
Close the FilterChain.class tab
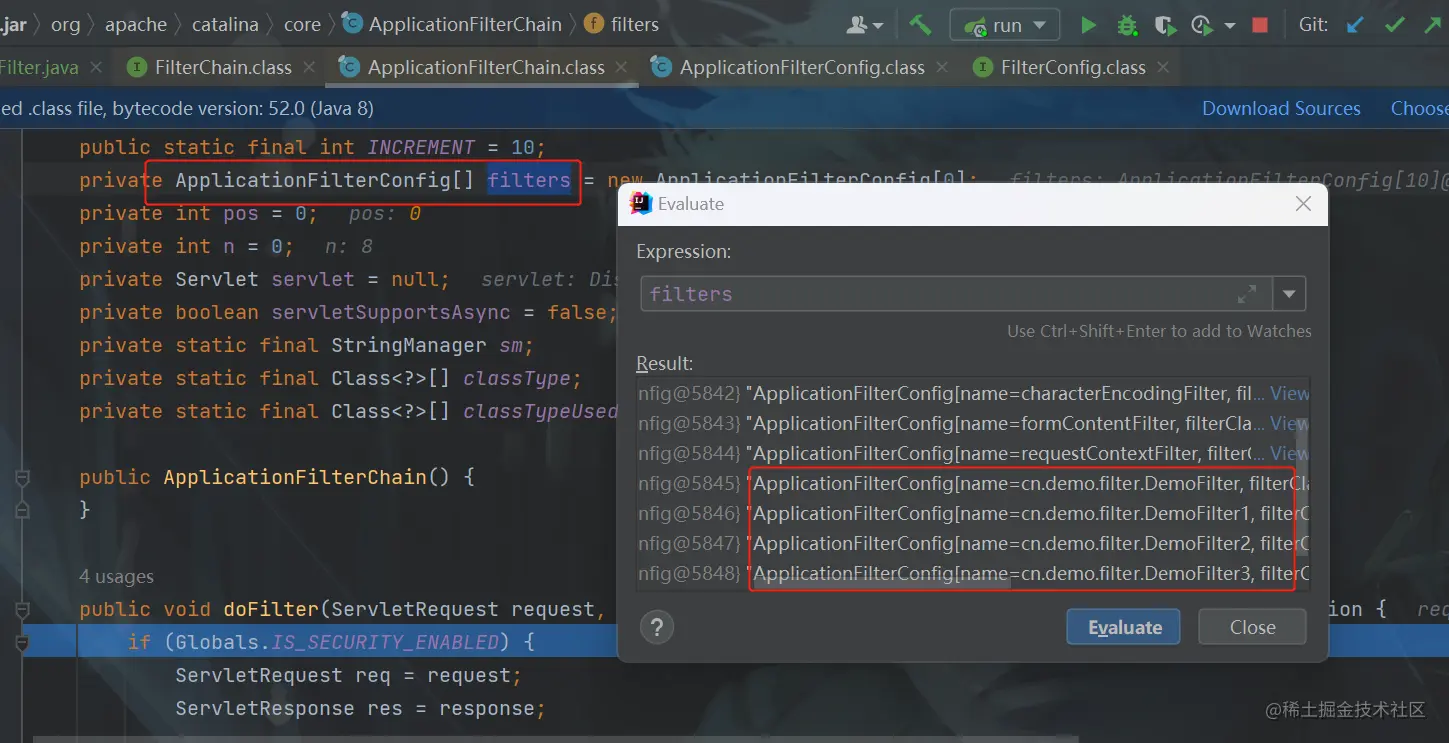coord(310,67)
